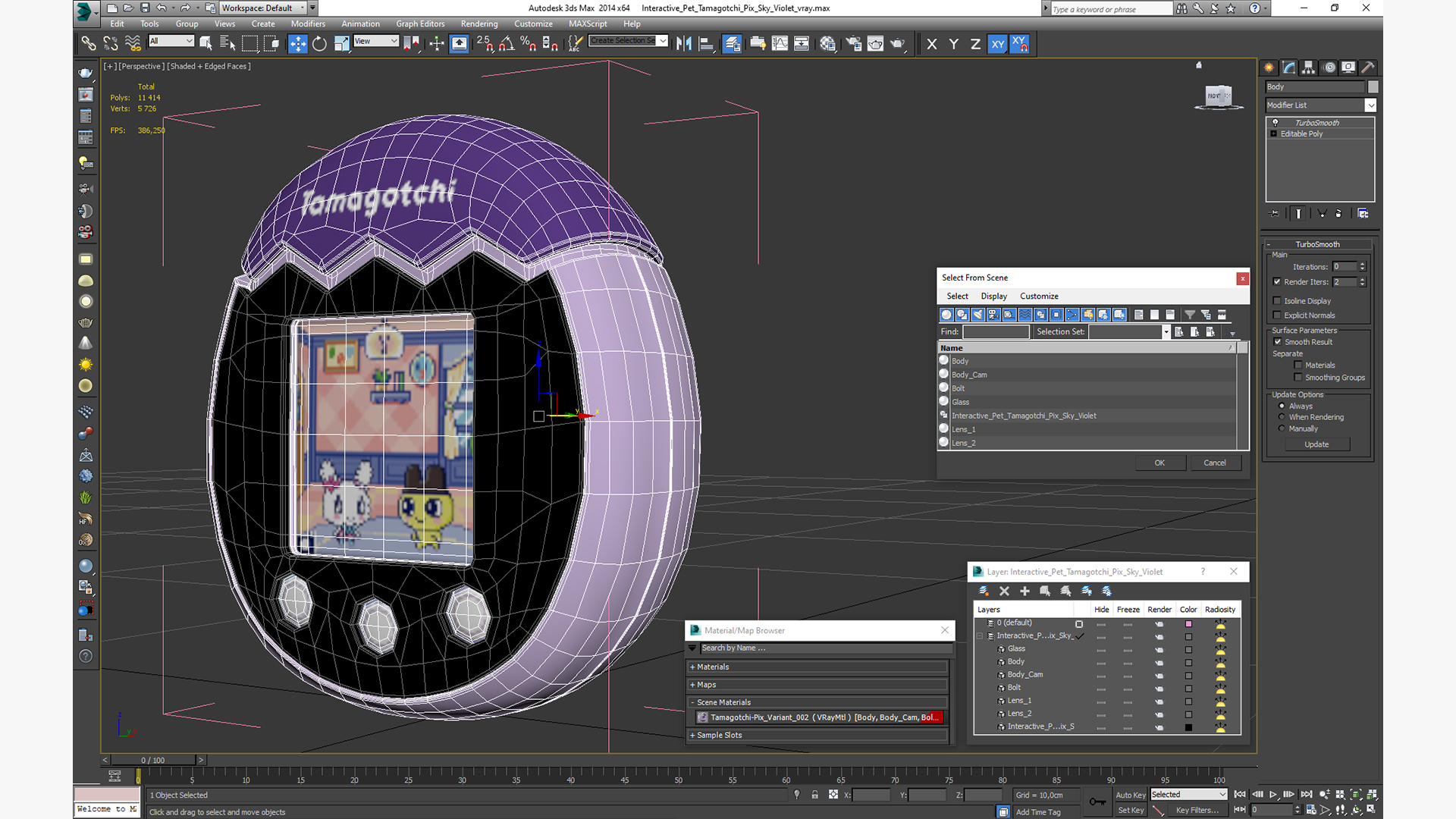1456x819 pixels.
Task: Expand the Maps section in Material Browser
Action: pyautogui.click(x=817, y=685)
